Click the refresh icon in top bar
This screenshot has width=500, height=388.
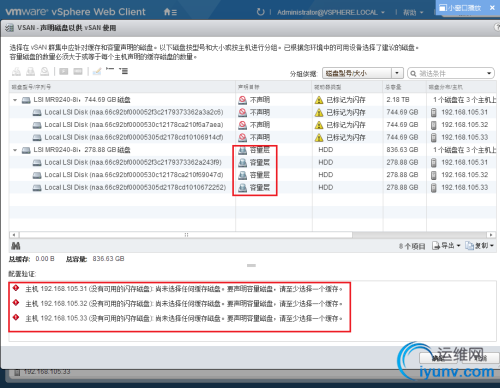[260, 12]
